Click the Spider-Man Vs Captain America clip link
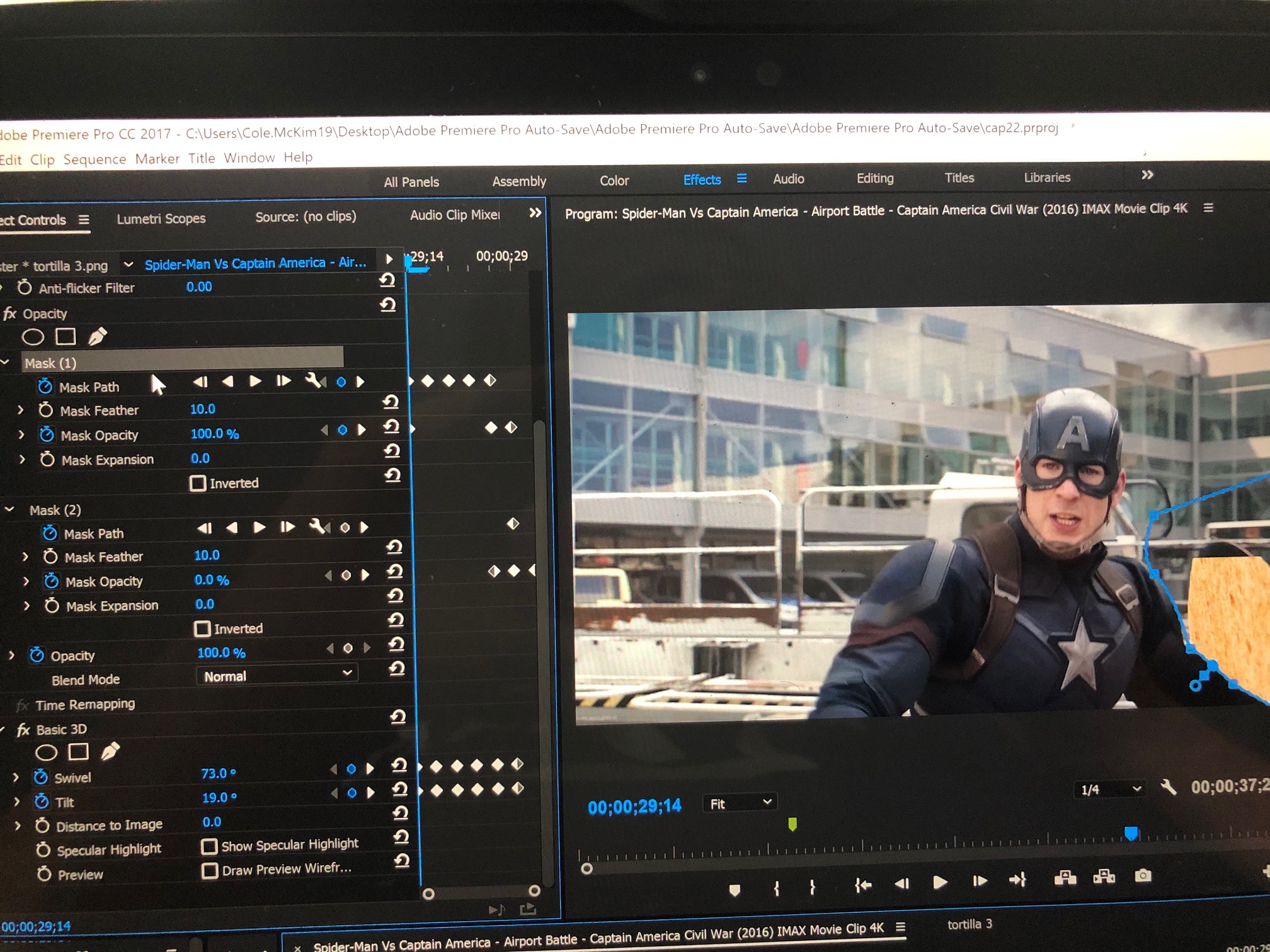 pos(255,263)
